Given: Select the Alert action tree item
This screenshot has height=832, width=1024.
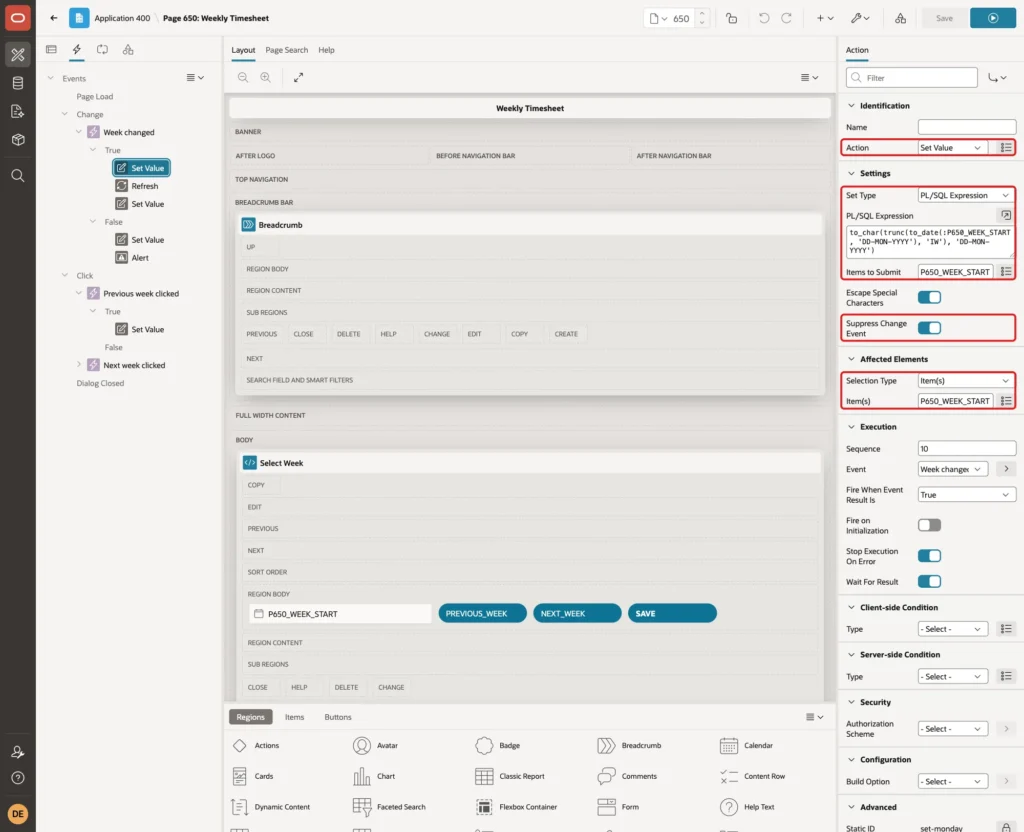Looking at the screenshot, I should [x=133, y=257].
